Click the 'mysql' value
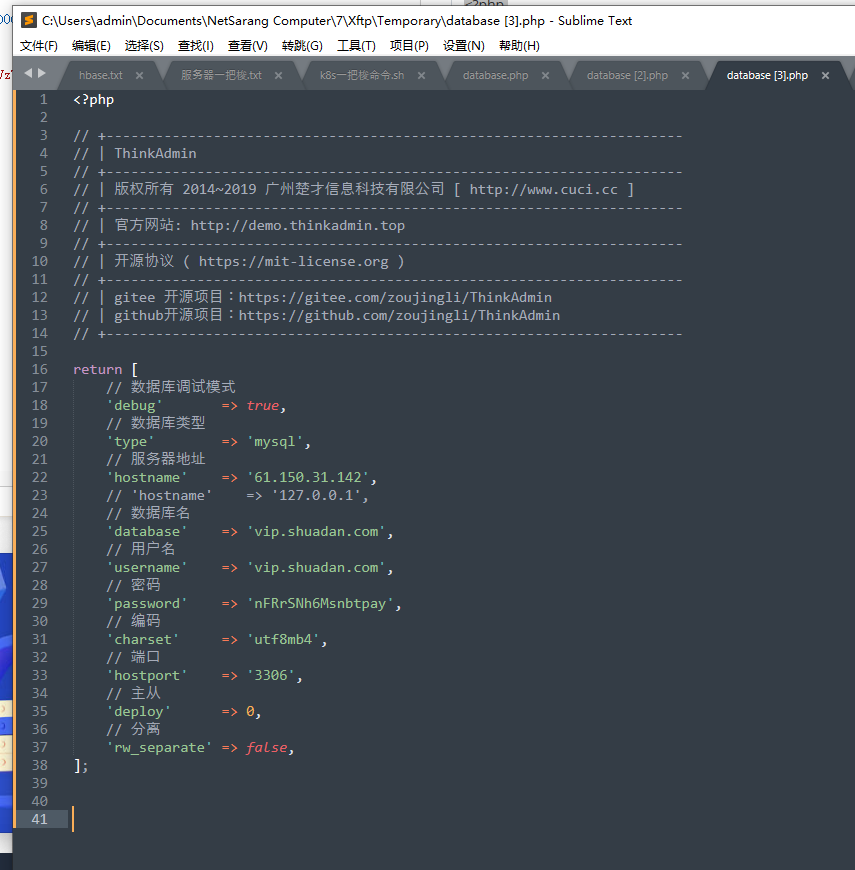This screenshot has height=870, width=855. (x=275, y=442)
